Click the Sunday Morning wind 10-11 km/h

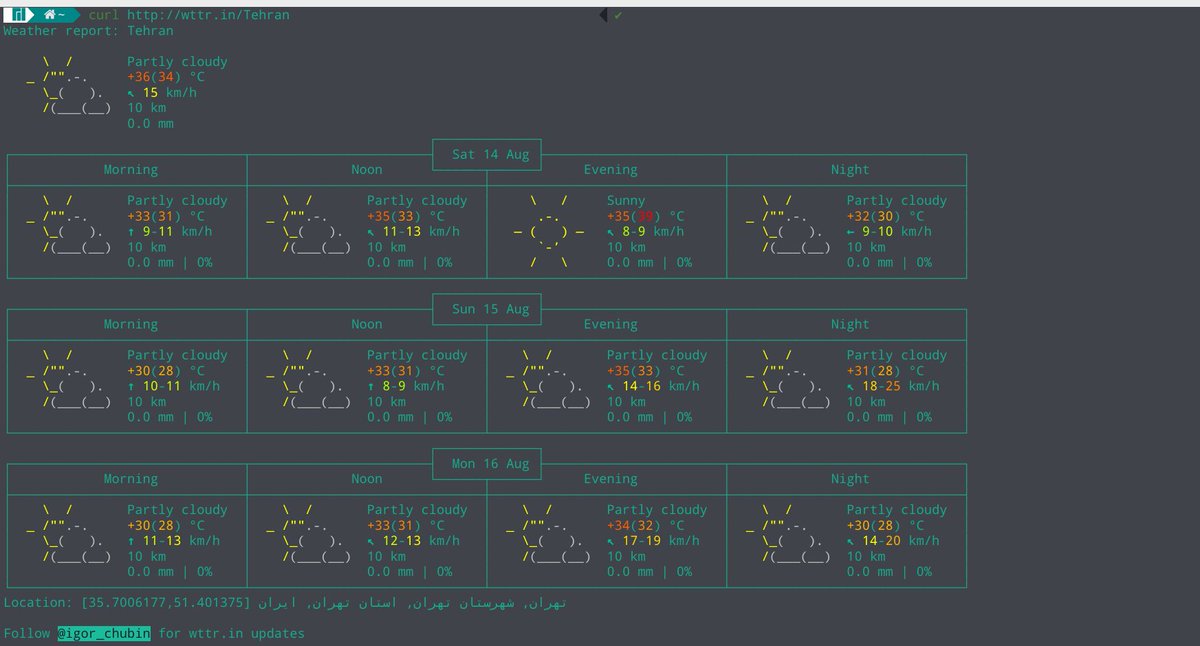[x=174, y=386]
